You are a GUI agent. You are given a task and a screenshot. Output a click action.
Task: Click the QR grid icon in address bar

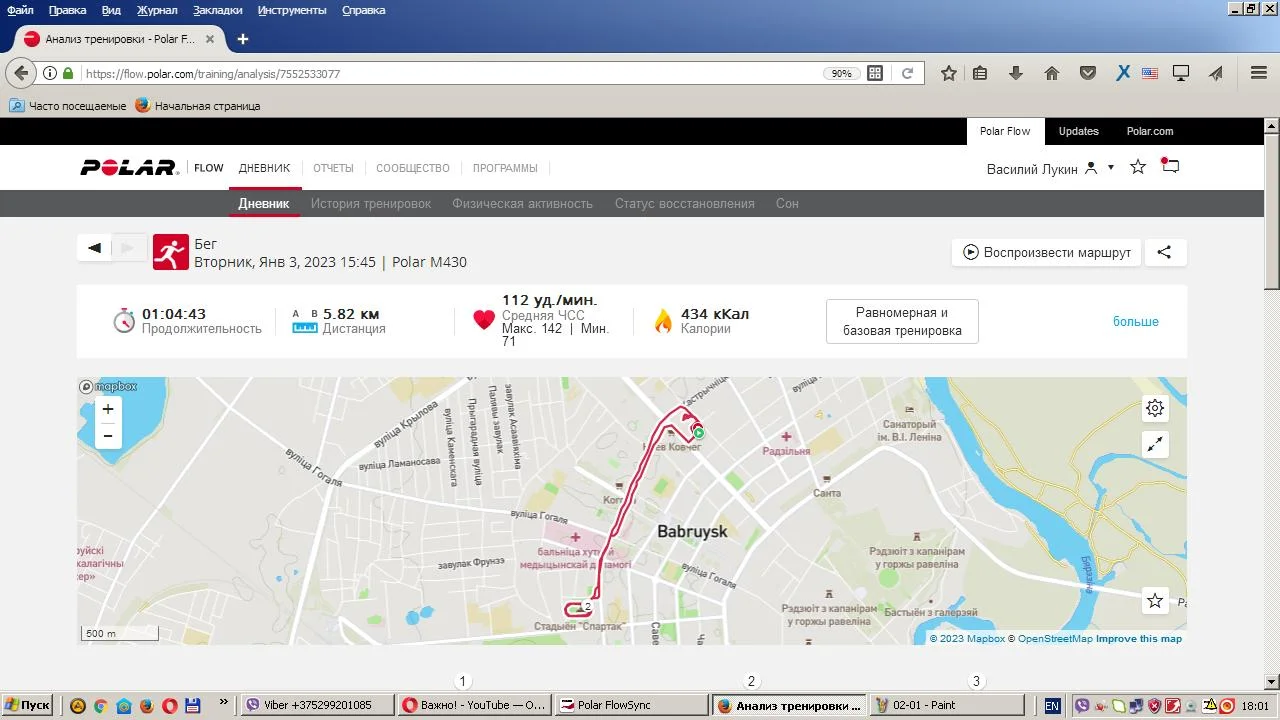(x=875, y=73)
